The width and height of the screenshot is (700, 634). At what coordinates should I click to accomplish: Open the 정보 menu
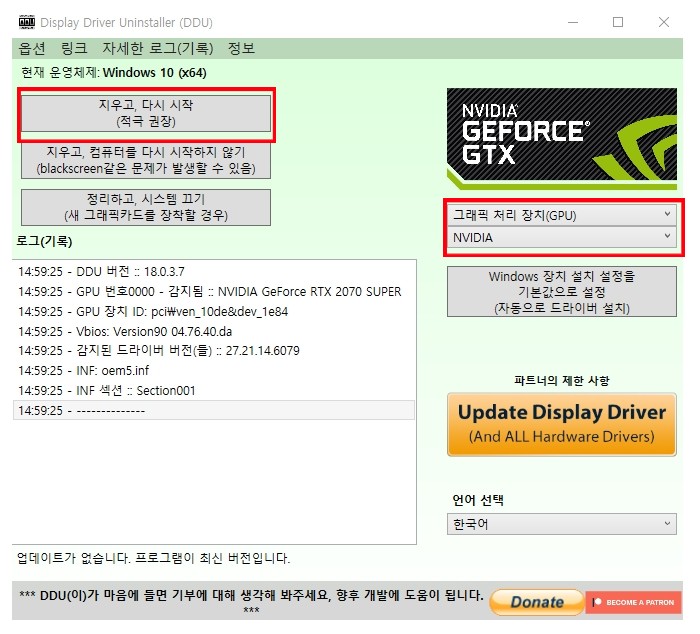242,48
